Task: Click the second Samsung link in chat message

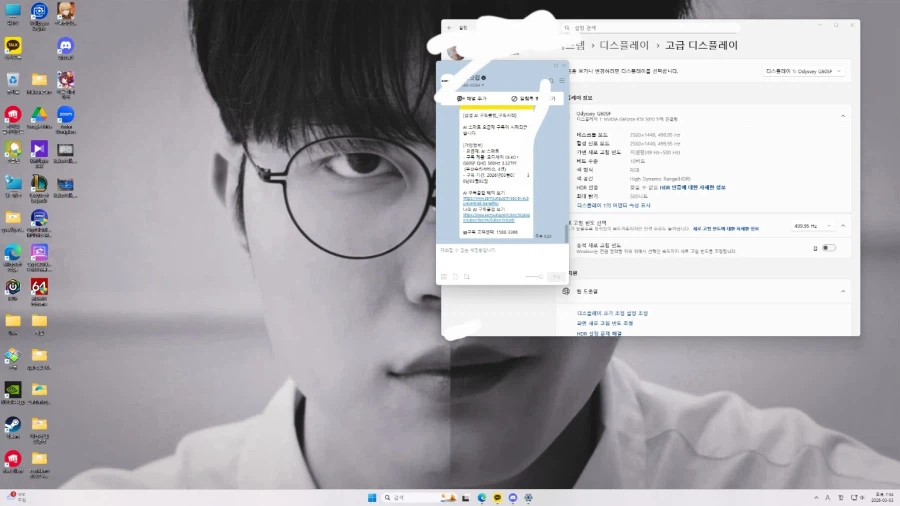Action: tap(496, 217)
